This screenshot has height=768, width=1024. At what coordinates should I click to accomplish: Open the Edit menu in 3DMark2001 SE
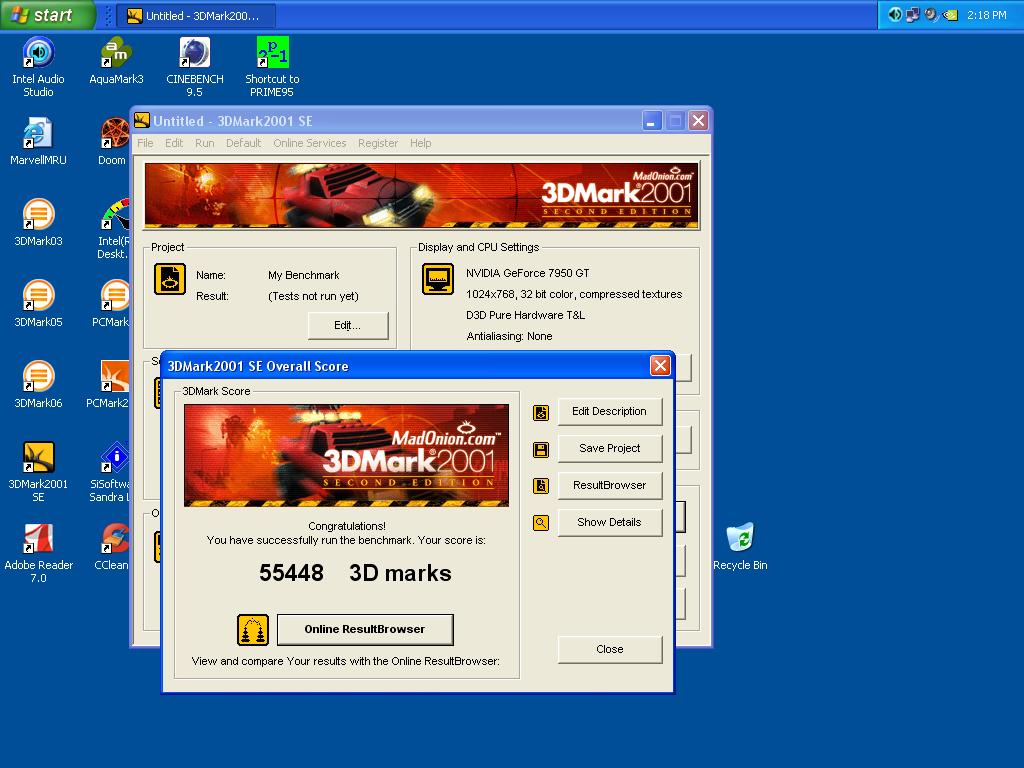pos(174,143)
